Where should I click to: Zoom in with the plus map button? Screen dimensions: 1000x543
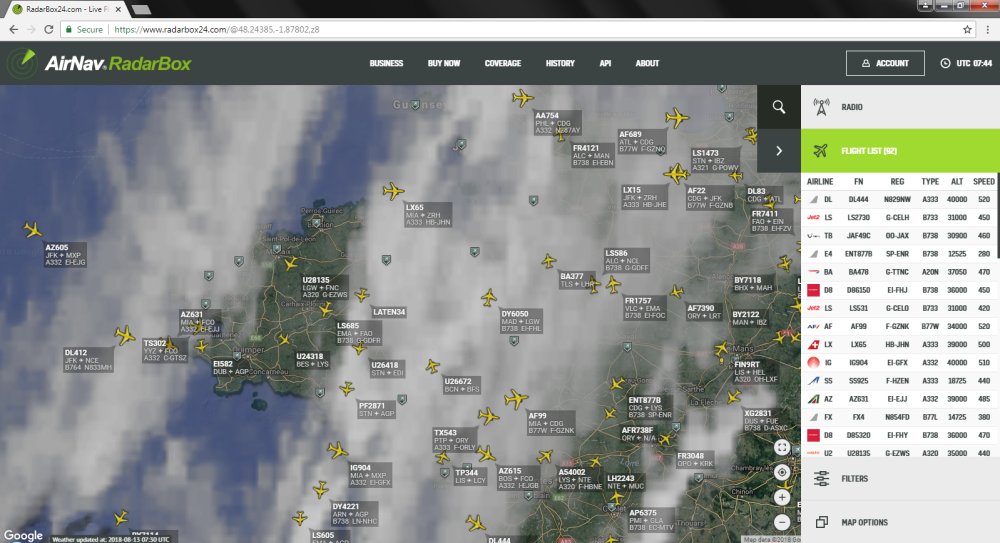782,497
